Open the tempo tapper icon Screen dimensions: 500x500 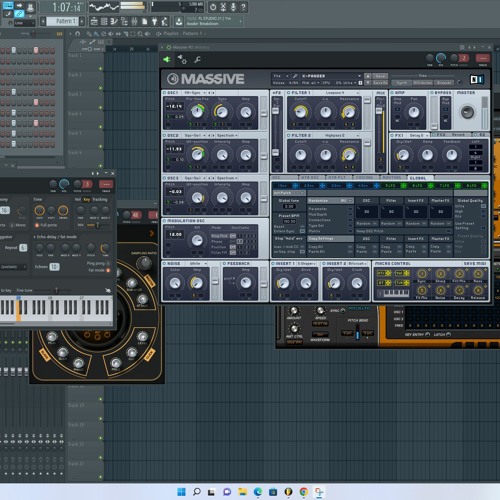click(x=165, y=22)
